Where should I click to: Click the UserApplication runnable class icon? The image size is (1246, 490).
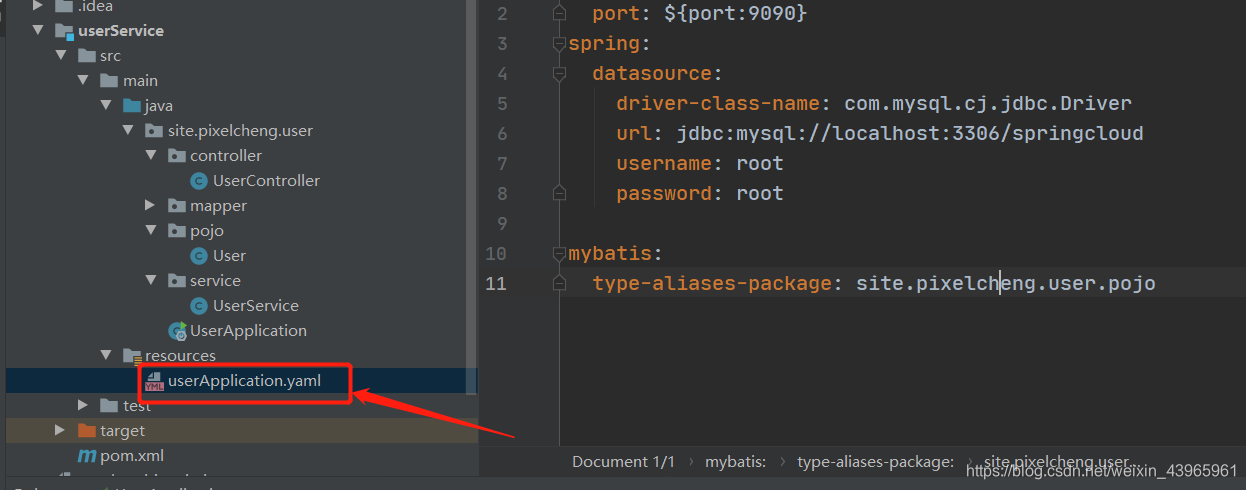pyautogui.click(x=177, y=330)
